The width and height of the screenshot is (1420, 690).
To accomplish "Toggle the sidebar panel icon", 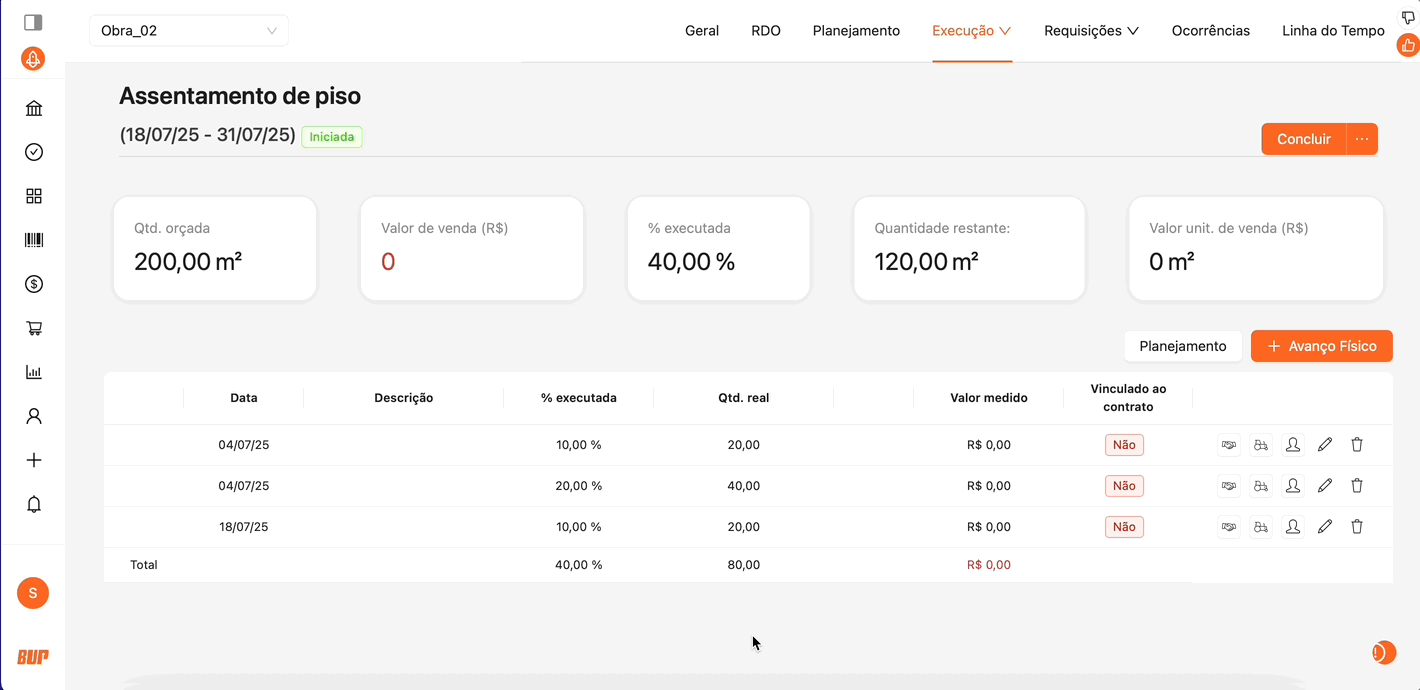I will [33, 22].
